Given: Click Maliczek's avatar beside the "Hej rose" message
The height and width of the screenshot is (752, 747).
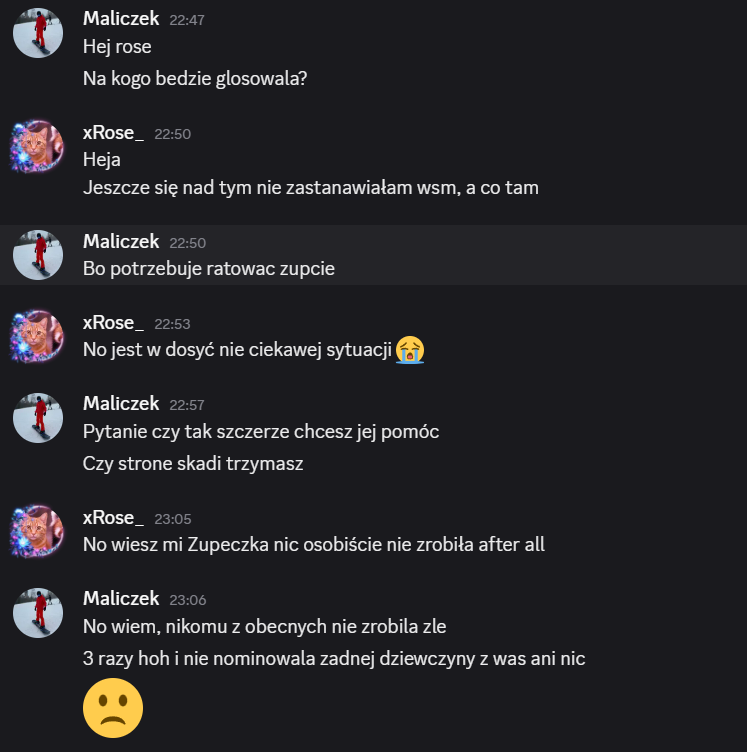Looking at the screenshot, I should click(38, 33).
